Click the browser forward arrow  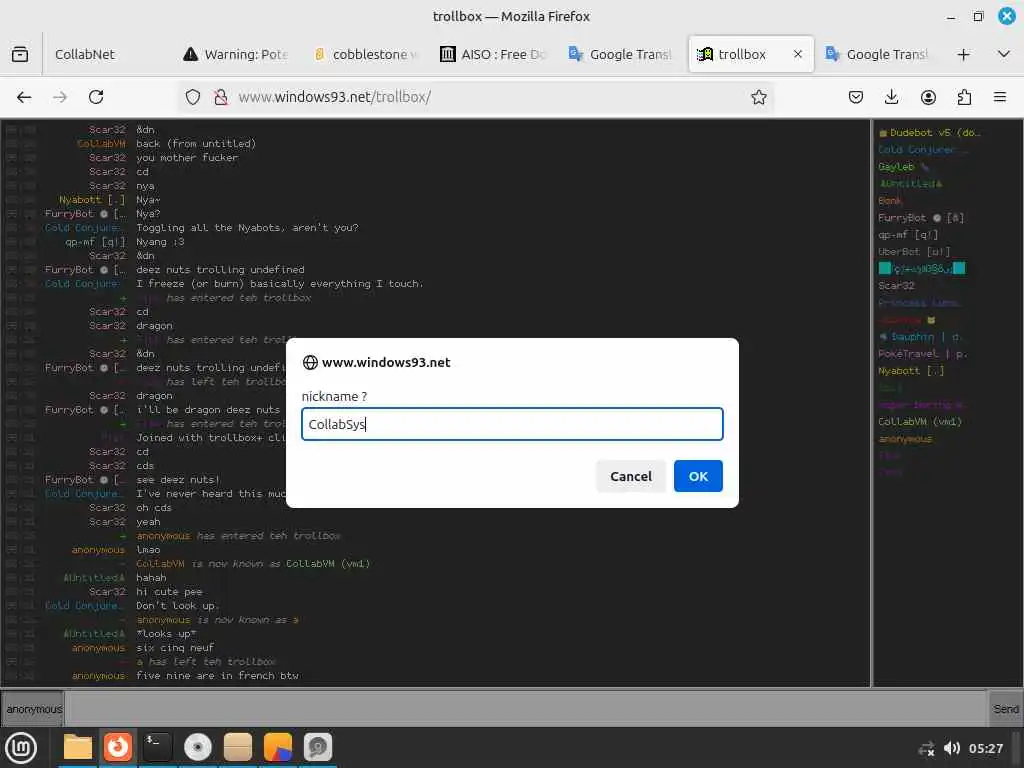60,97
